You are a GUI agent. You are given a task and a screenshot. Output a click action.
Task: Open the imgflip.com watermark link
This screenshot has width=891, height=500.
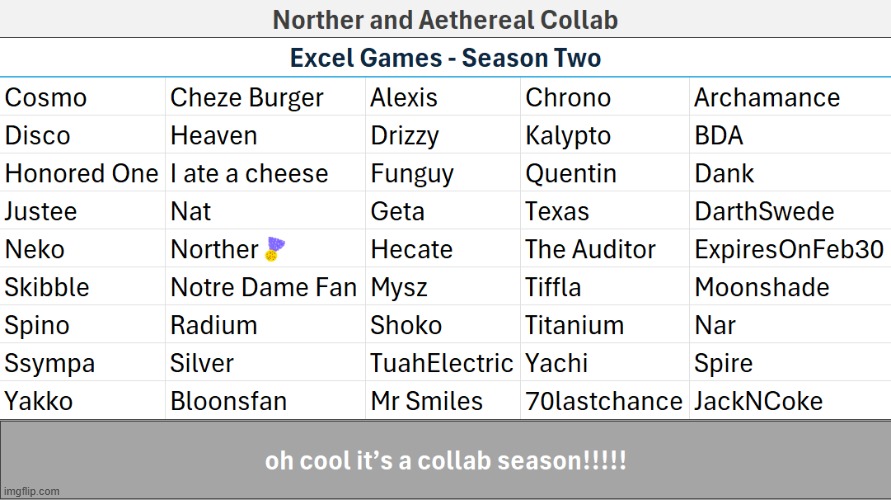click(32, 491)
